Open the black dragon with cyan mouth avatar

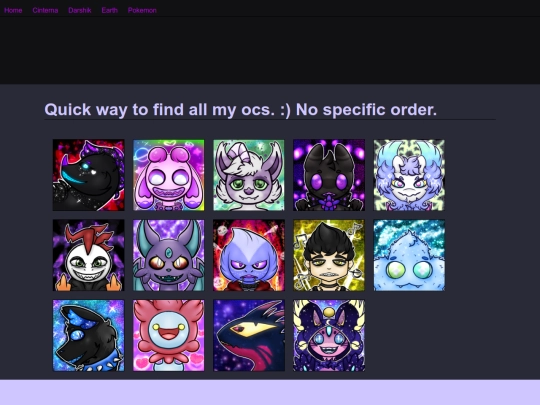click(89, 175)
